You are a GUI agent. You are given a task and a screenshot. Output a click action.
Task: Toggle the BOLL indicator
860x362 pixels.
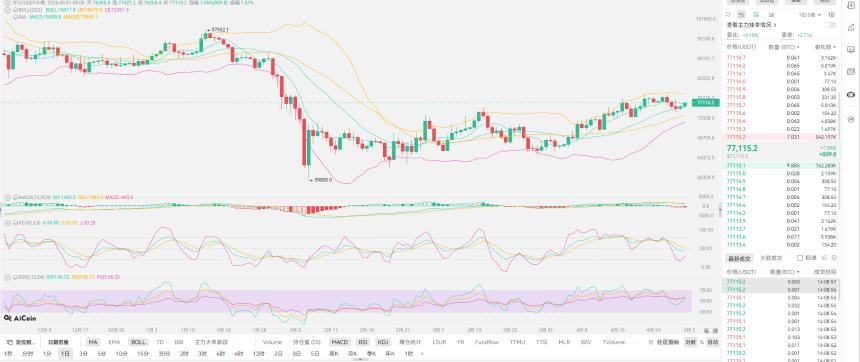[138, 342]
